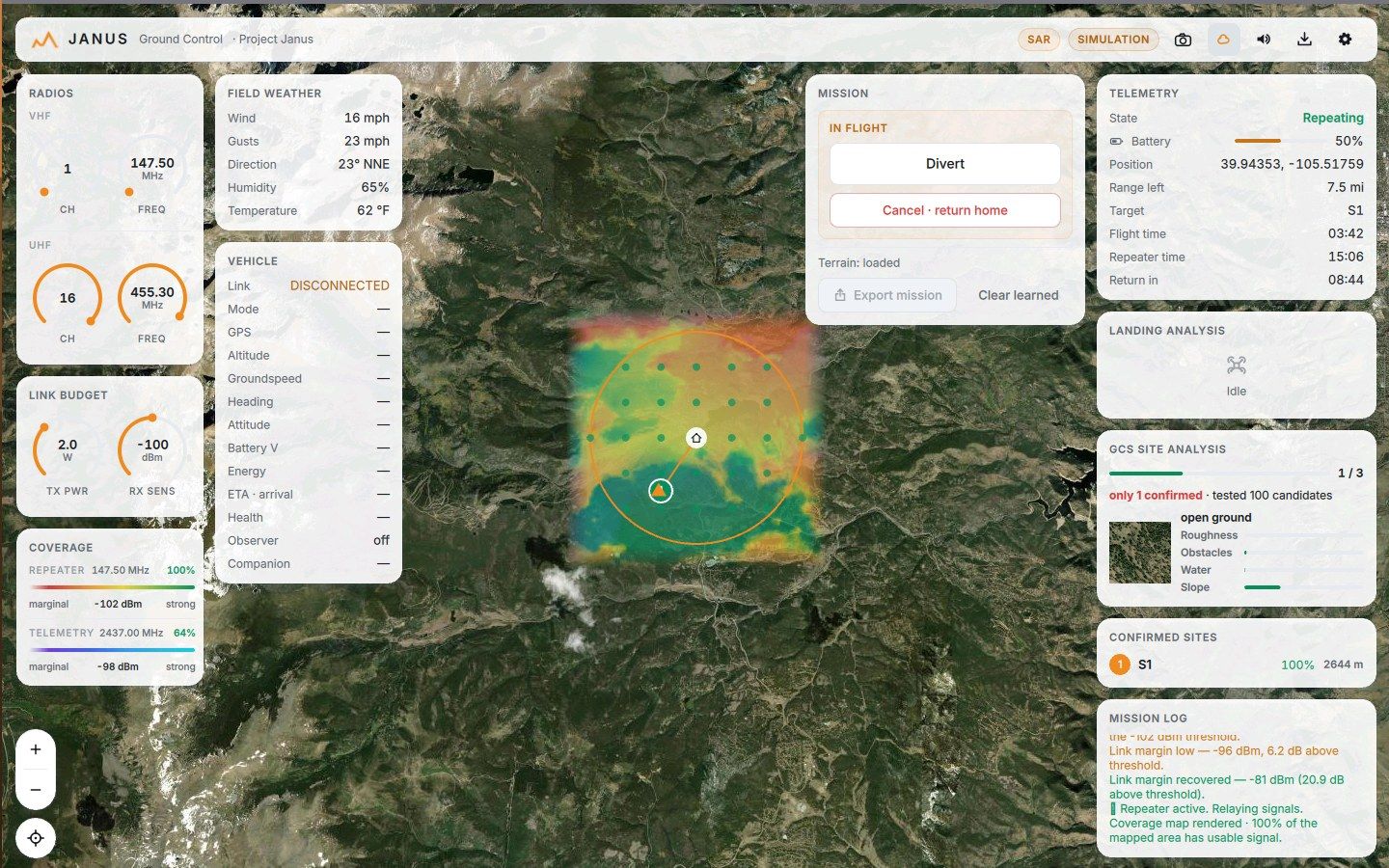Adjust the TX PWR dial at 2.0 W

click(68, 449)
